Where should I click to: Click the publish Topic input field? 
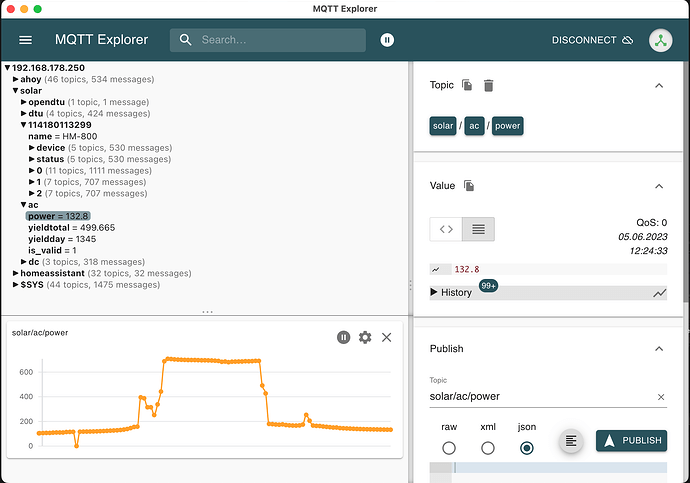(x=541, y=397)
